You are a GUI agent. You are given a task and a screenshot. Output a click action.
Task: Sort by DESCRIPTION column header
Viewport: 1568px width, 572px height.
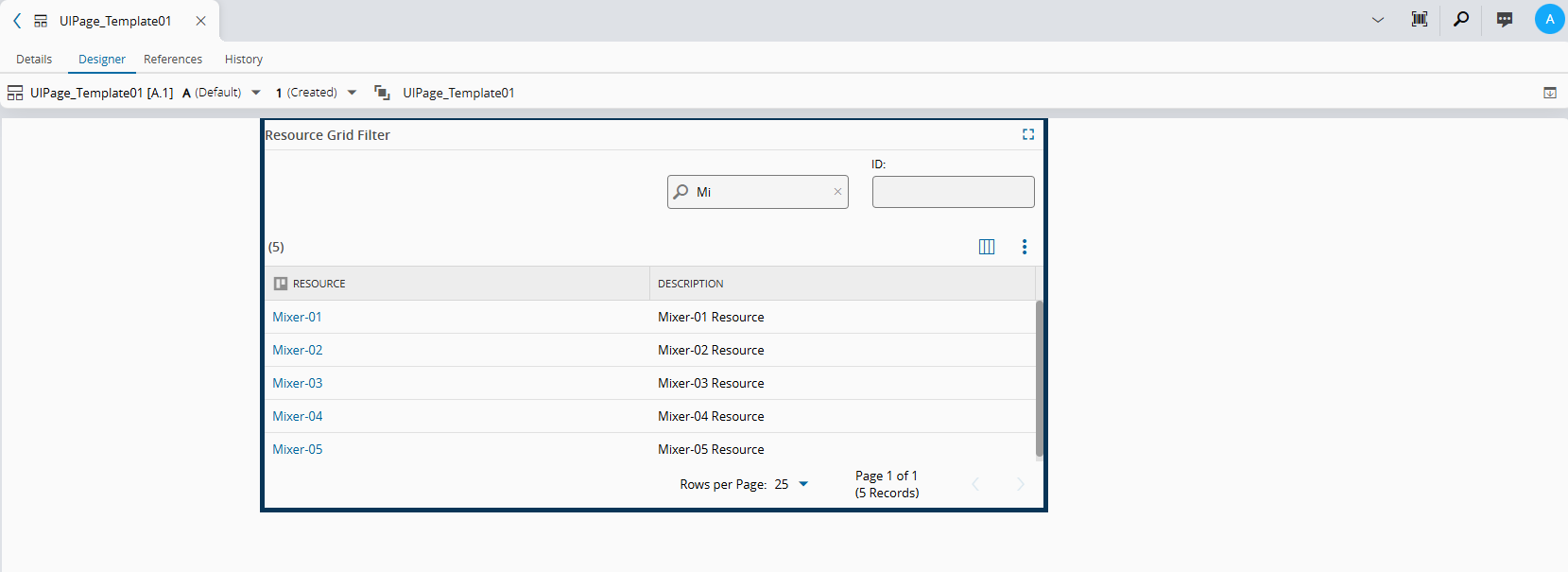tap(842, 284)
